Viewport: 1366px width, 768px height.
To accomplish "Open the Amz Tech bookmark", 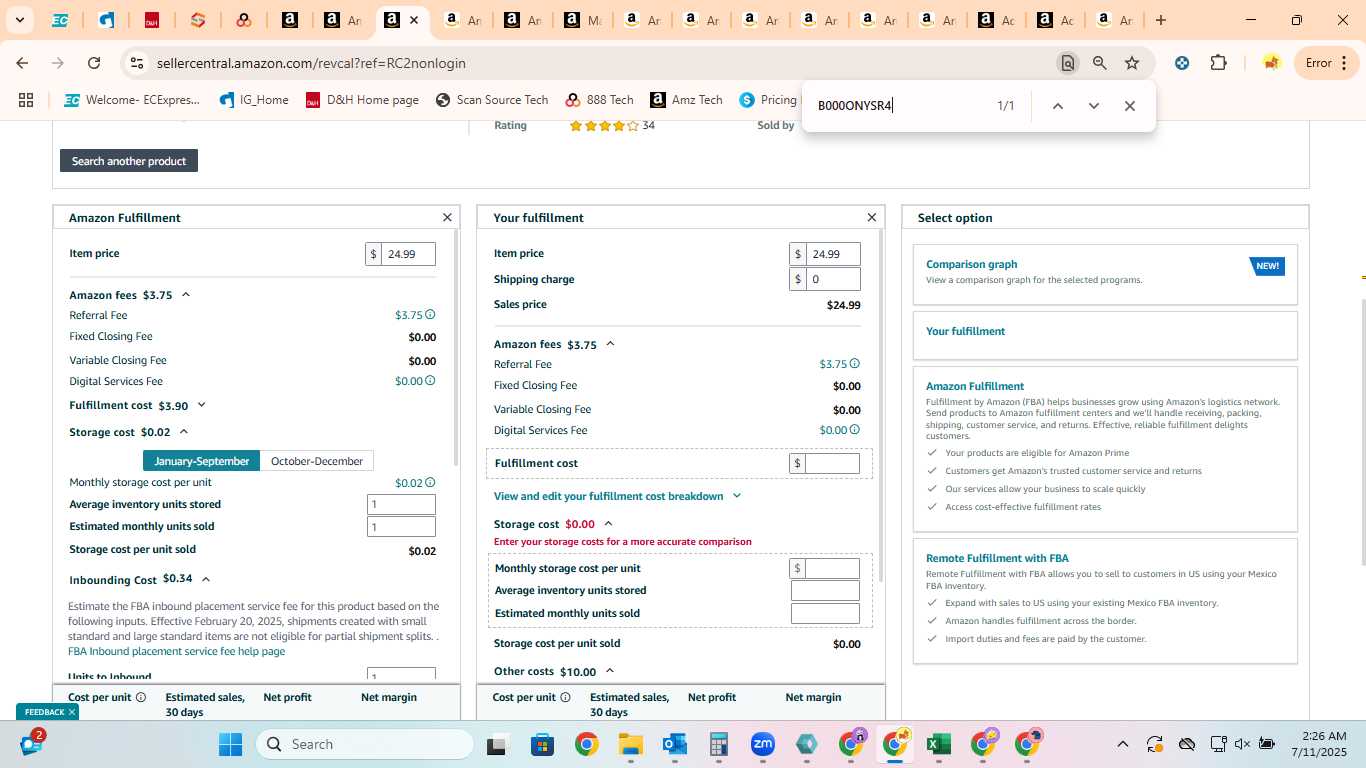I will click(686, 100).
